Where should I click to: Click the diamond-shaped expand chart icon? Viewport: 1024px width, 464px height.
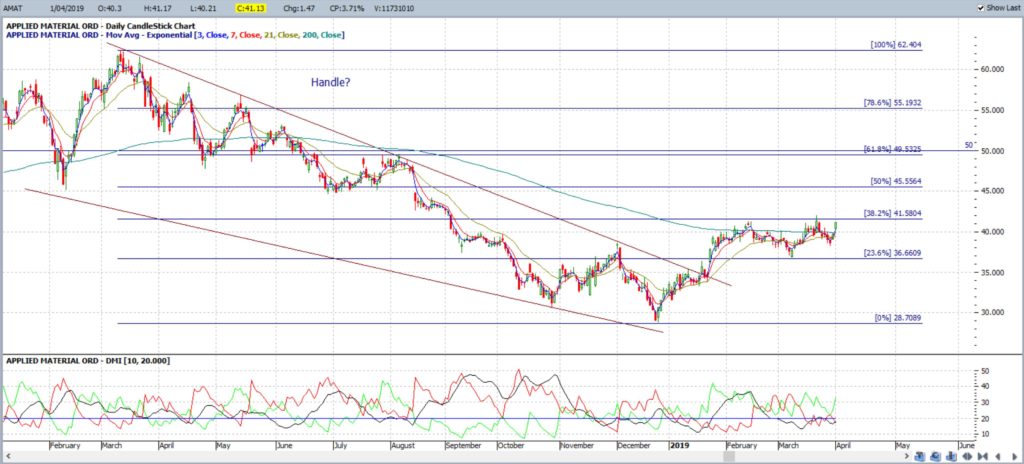[967, 456]
